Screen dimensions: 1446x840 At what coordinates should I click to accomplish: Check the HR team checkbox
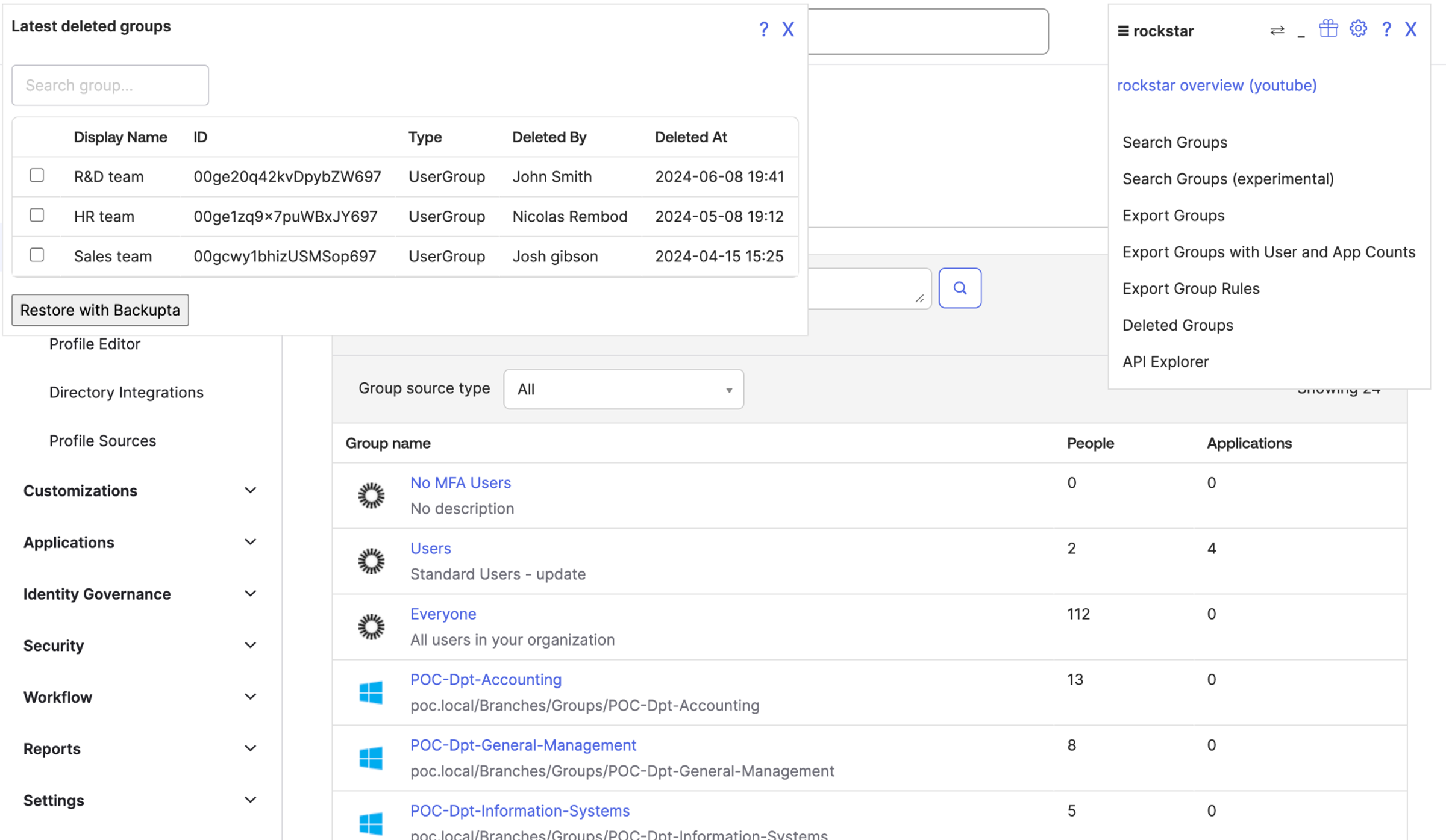click(37, 215)
